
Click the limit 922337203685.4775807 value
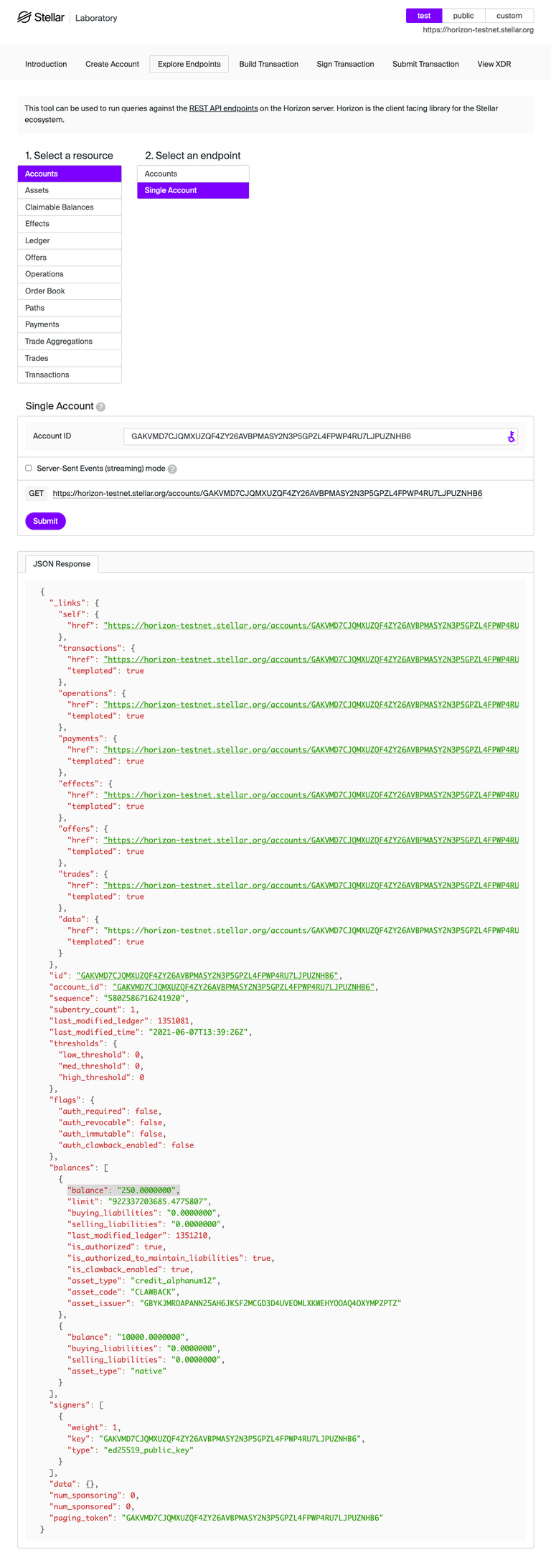coord(158,1202)
